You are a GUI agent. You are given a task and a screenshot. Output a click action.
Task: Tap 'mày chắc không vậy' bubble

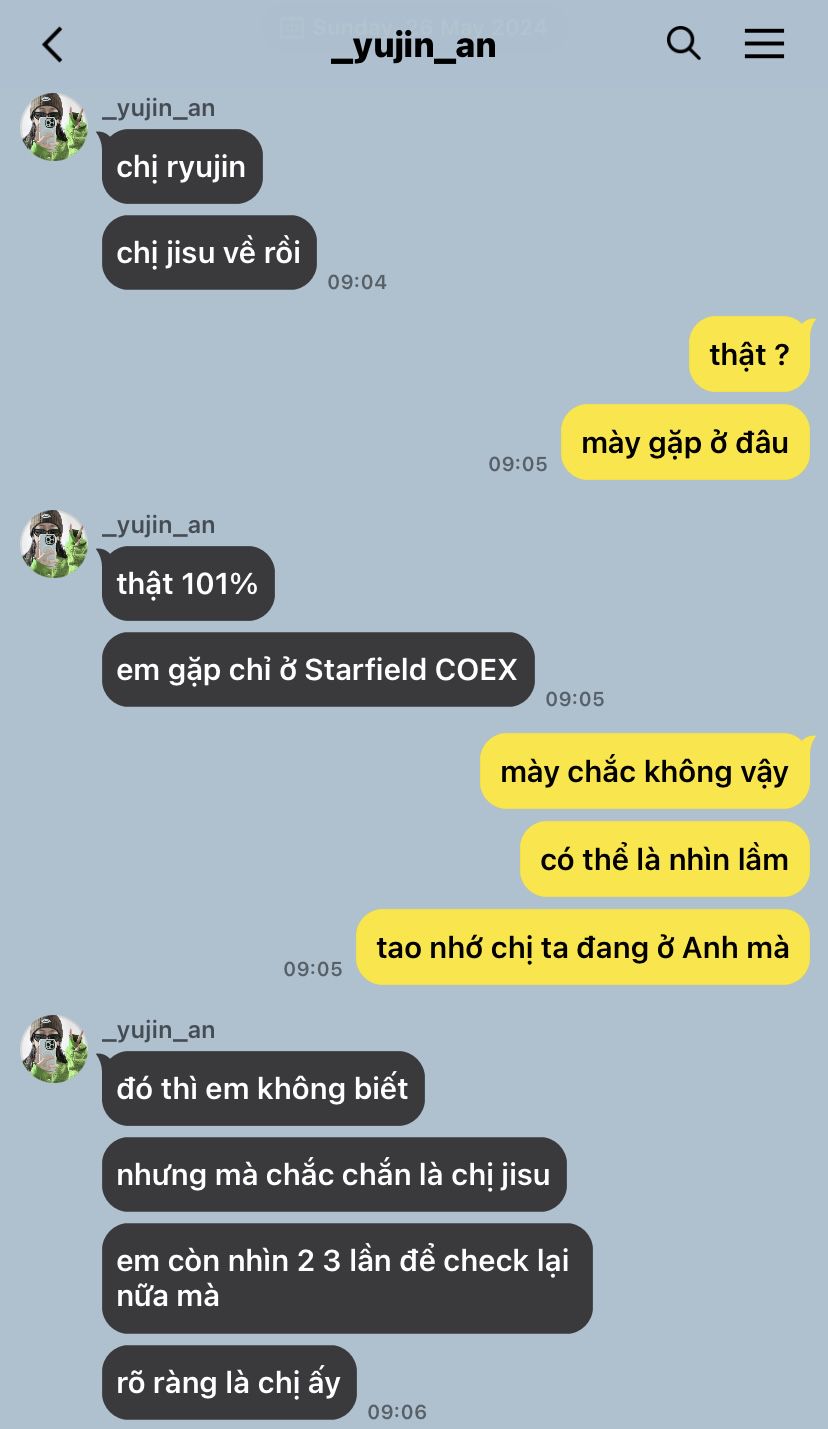pos(645,771)
